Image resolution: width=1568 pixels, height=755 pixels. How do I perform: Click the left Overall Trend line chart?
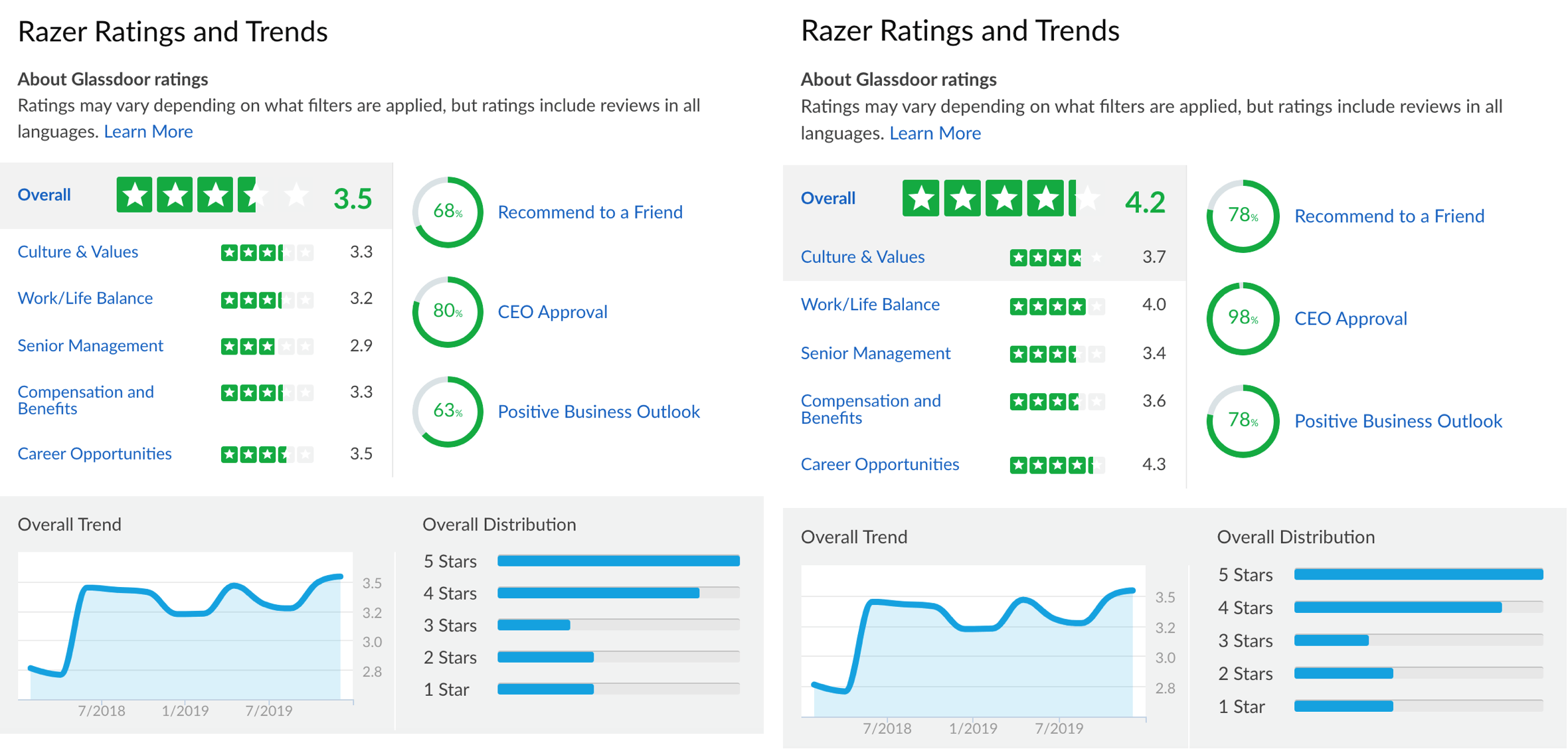pyautogui.click(x=185, y=626)
